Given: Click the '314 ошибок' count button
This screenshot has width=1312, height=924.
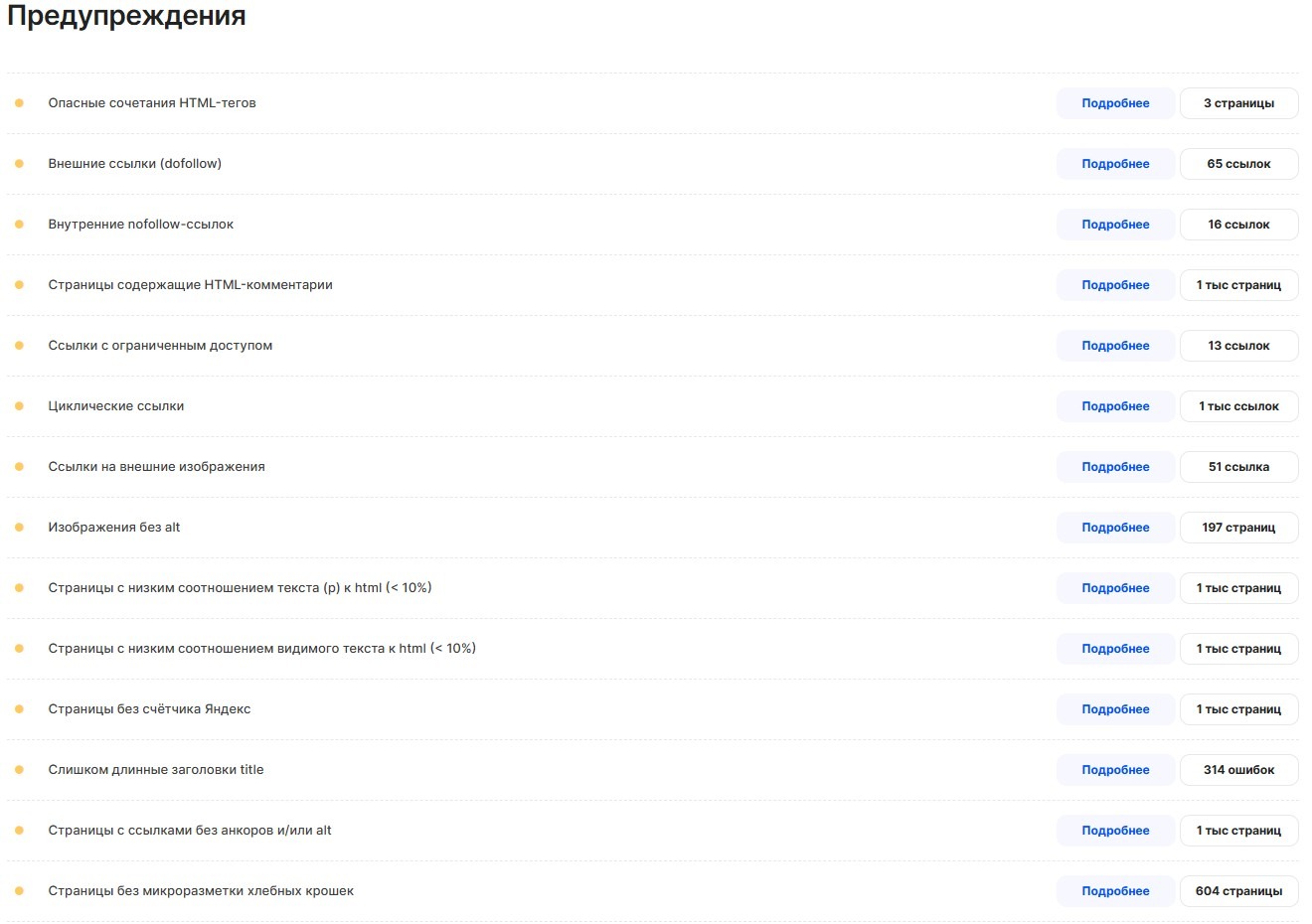Looking at the screenshot, I should (1238, 770).
